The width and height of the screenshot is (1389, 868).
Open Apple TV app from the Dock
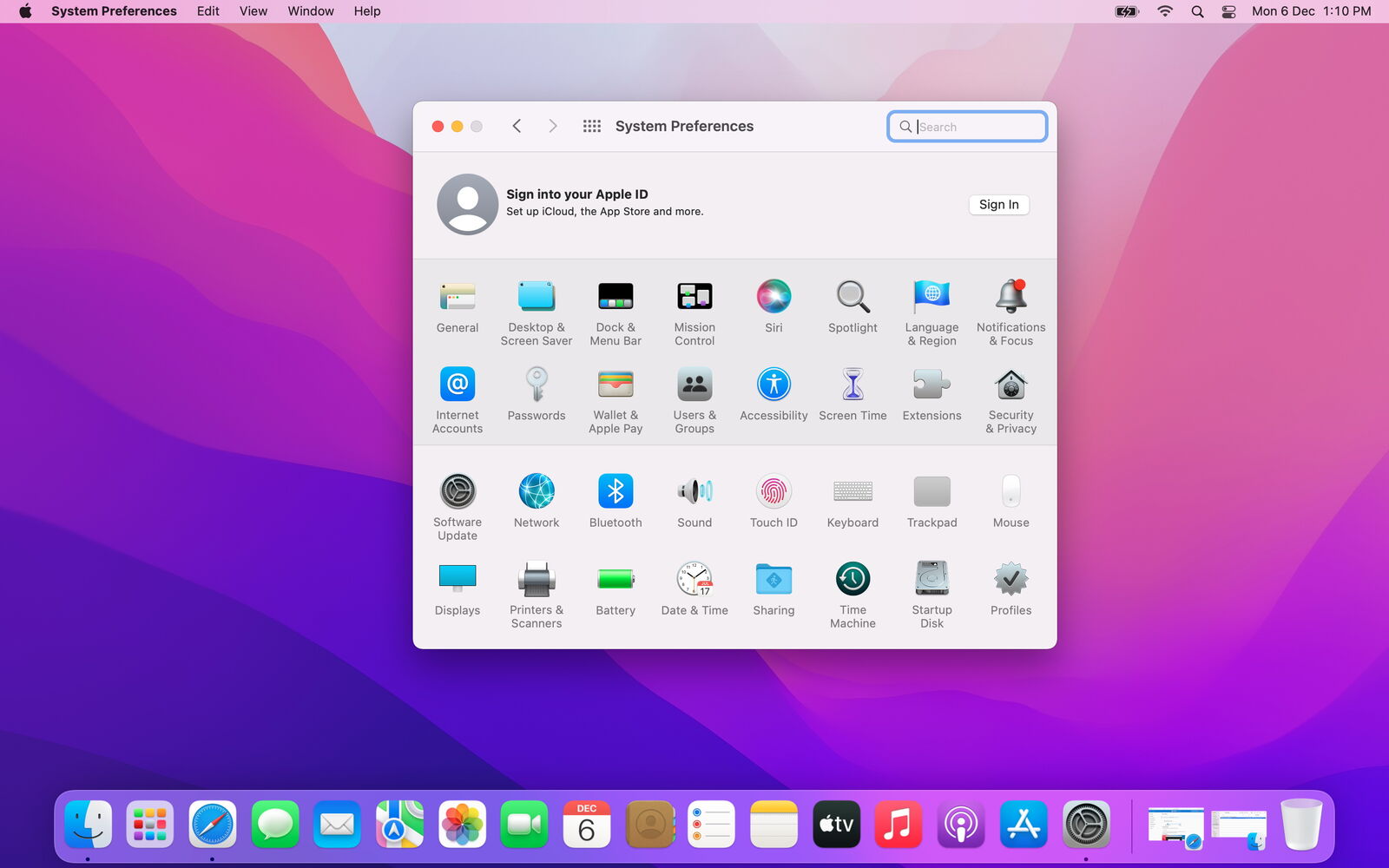point(836,824)
